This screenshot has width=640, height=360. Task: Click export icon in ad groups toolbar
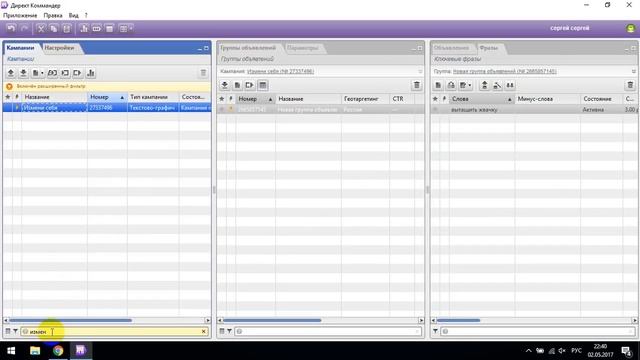tap(249, 85)
